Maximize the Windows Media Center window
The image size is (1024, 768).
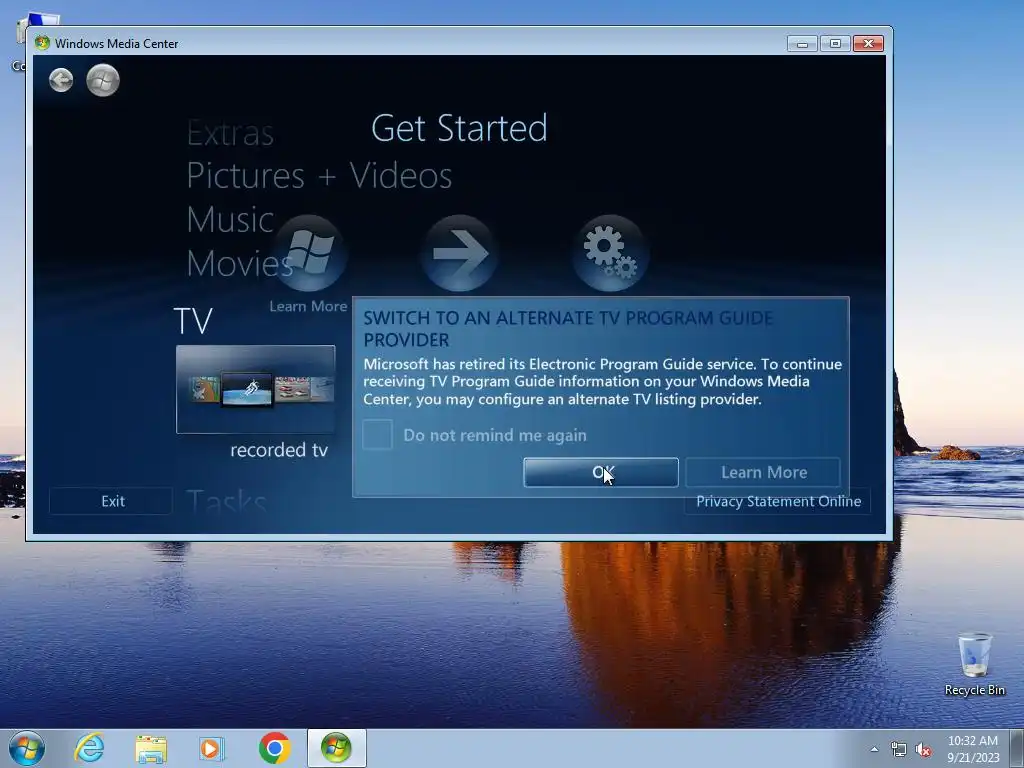pyautogui.click(x=835, y=44)
